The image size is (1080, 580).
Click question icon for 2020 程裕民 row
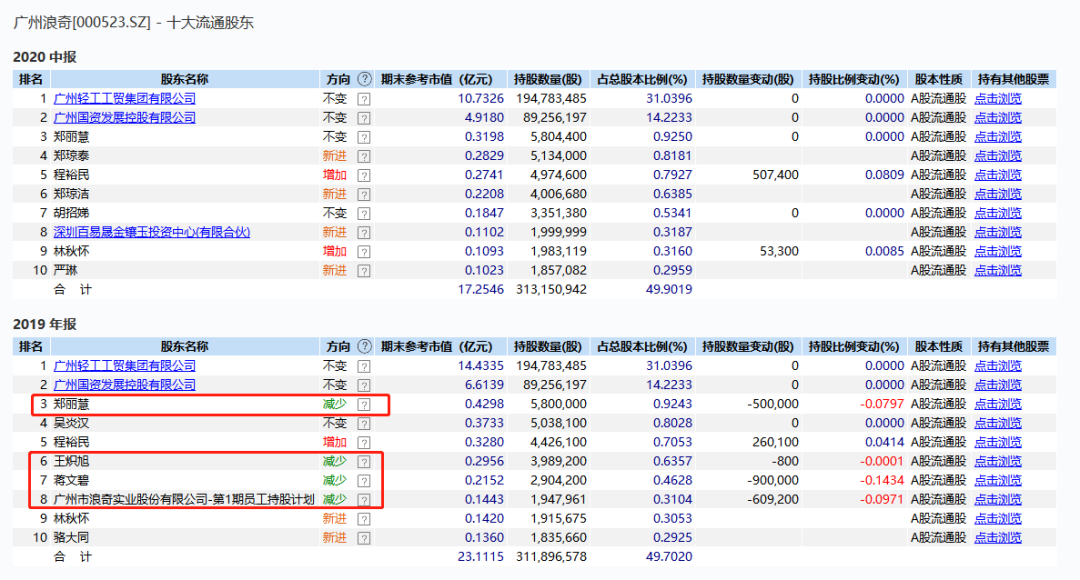point(364,176)
